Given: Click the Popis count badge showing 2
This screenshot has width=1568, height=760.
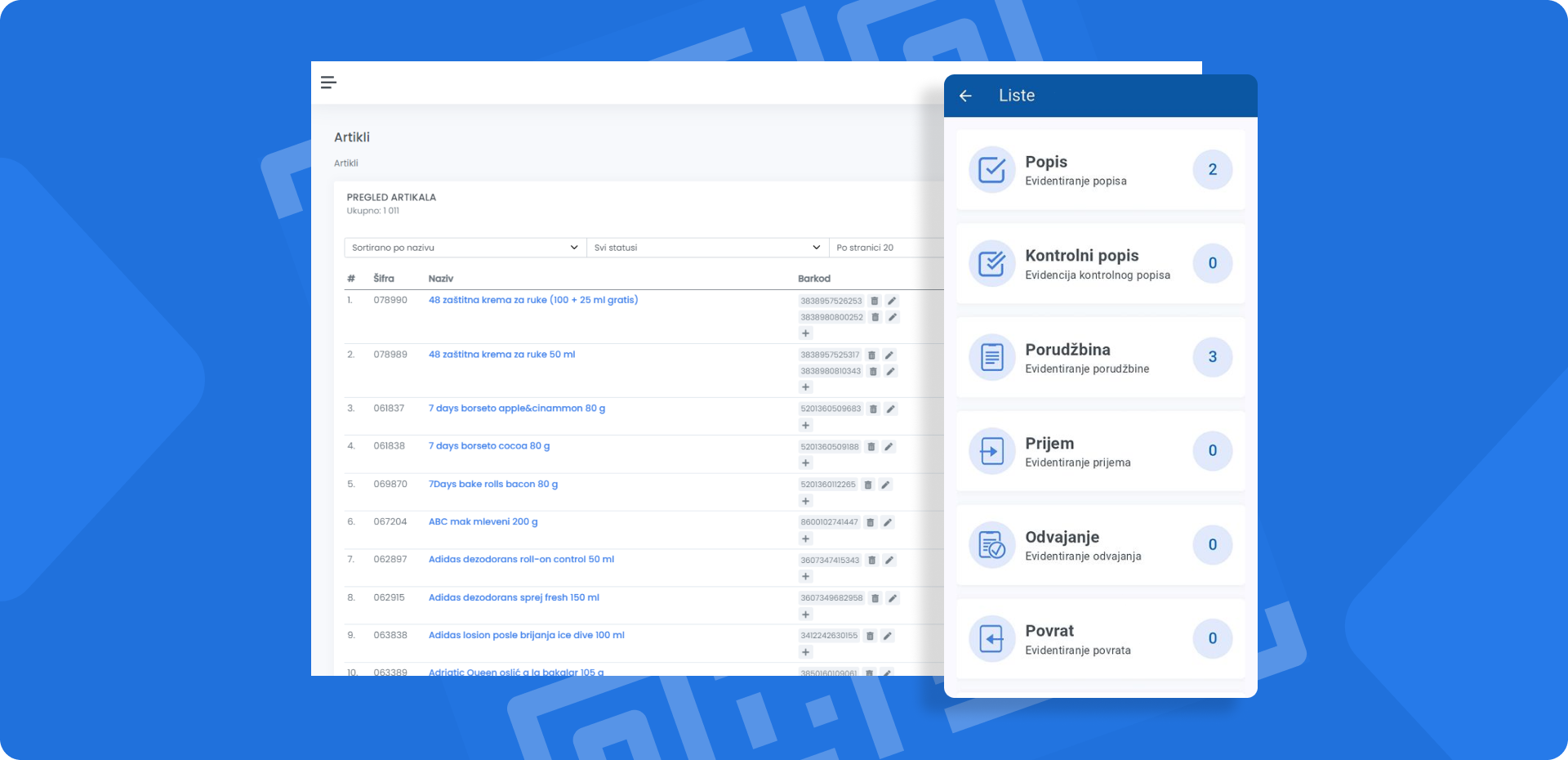Looking at the screenshot, I should (1213, 170).
